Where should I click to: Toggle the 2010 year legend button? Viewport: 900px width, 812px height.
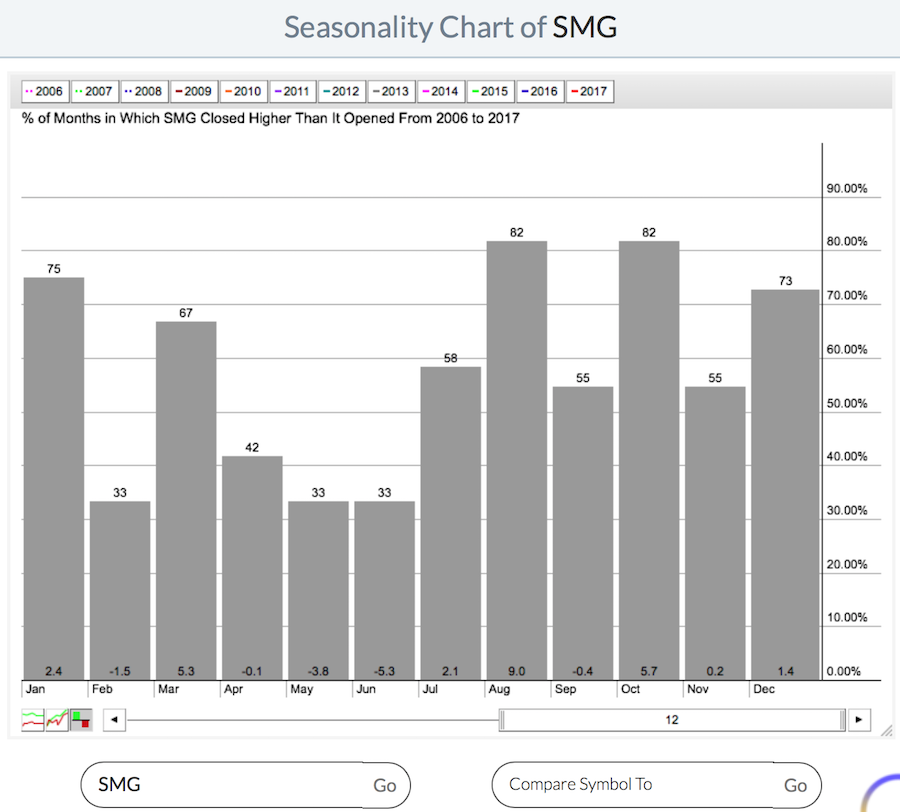243,91
